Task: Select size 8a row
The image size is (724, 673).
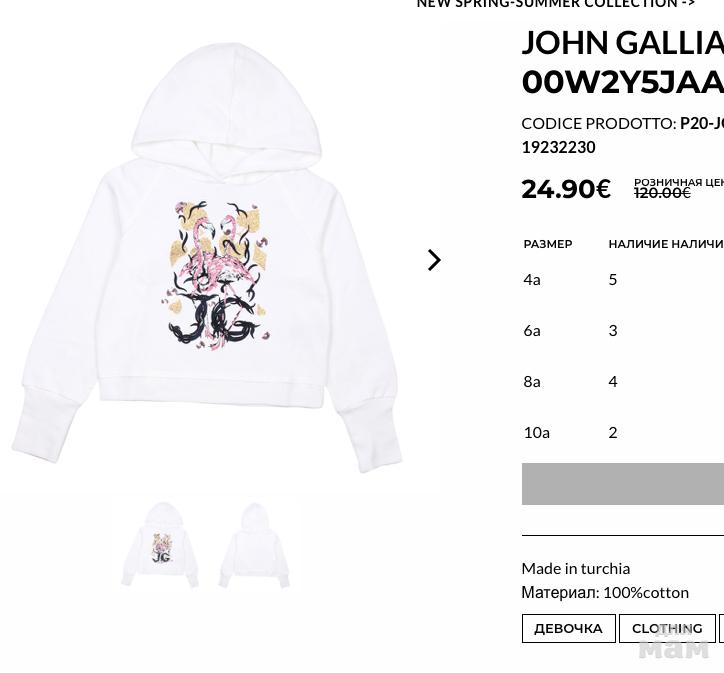Action: coord(623,381)
